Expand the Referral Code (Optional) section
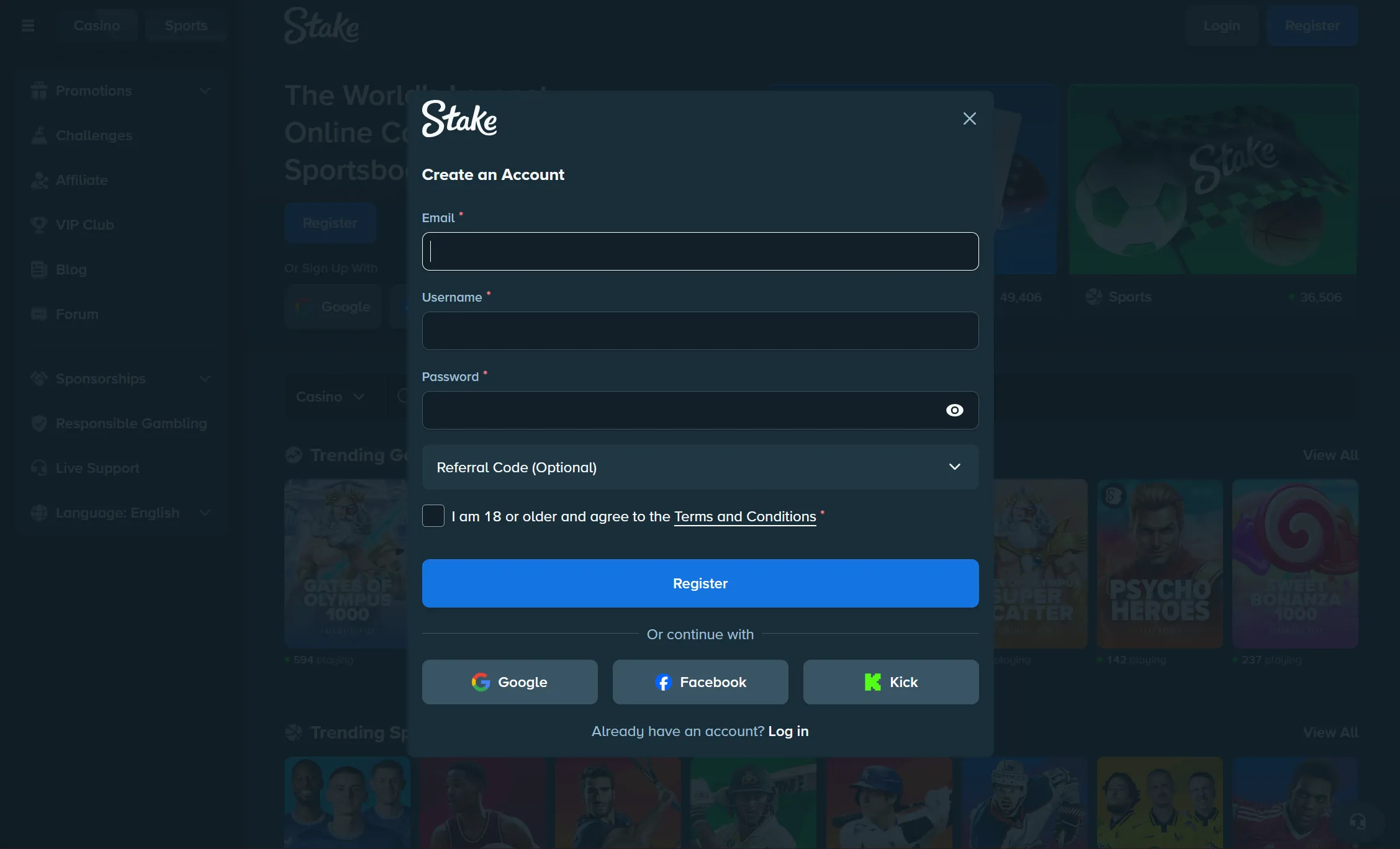The height and width of the screenshot is (849, 1400). tap(700, 467)
